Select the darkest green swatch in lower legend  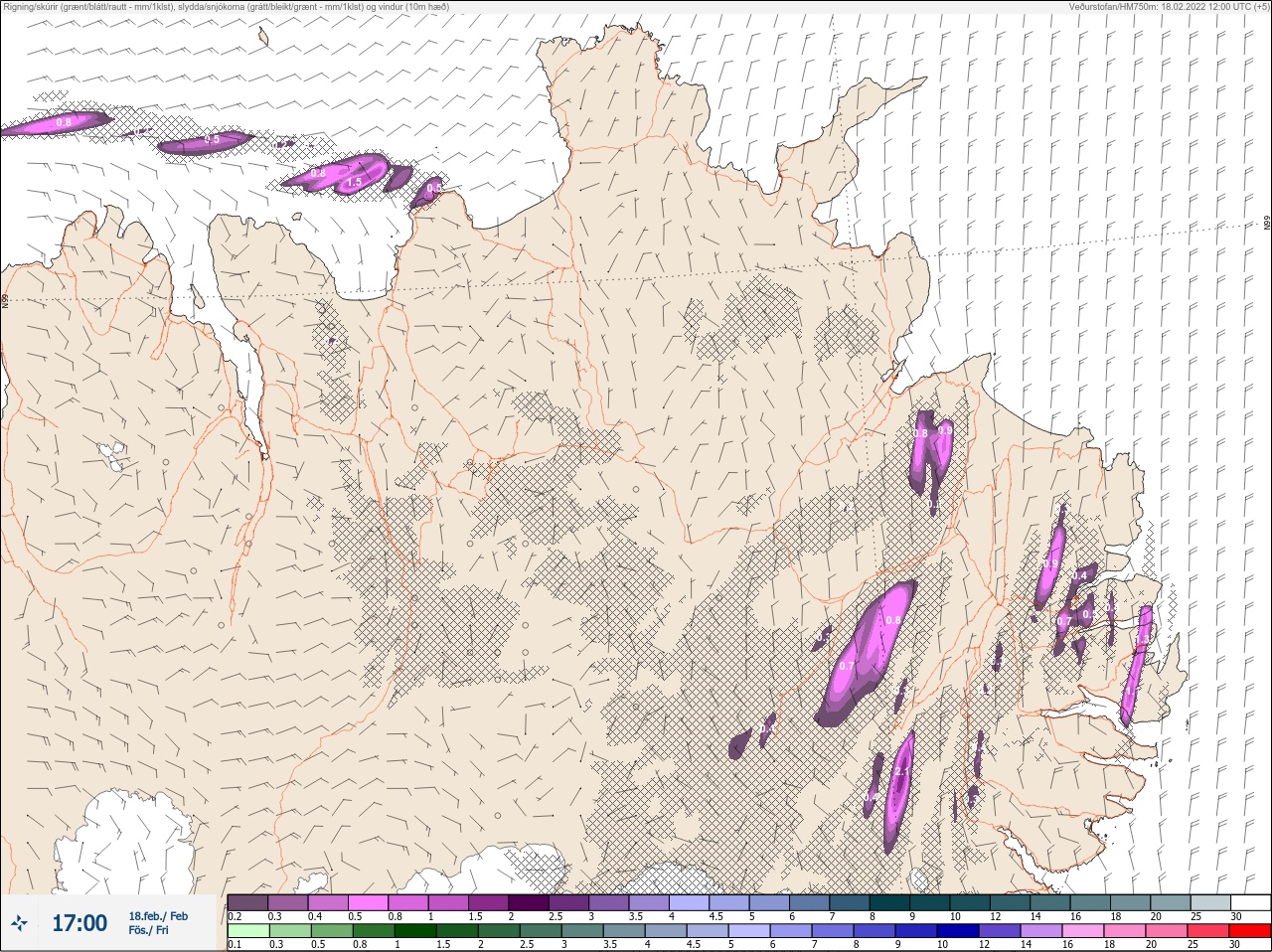tap(415, 930)
